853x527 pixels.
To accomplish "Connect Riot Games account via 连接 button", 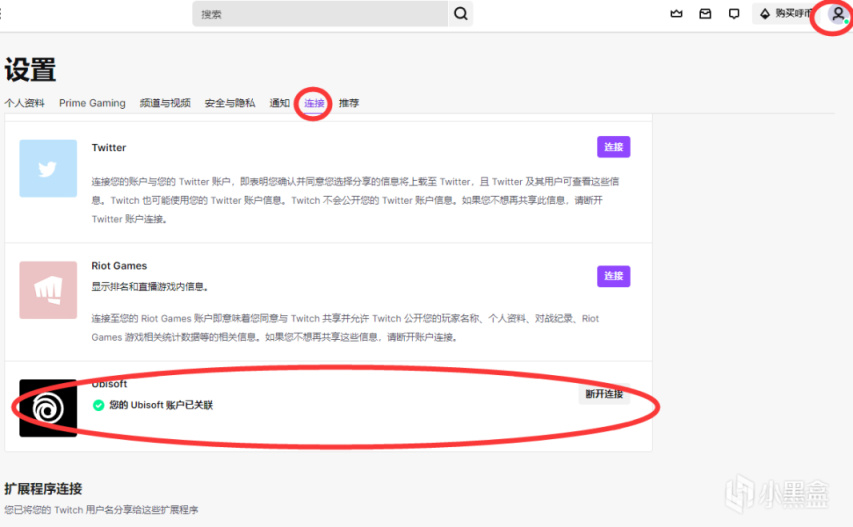I will click(614, 276).
